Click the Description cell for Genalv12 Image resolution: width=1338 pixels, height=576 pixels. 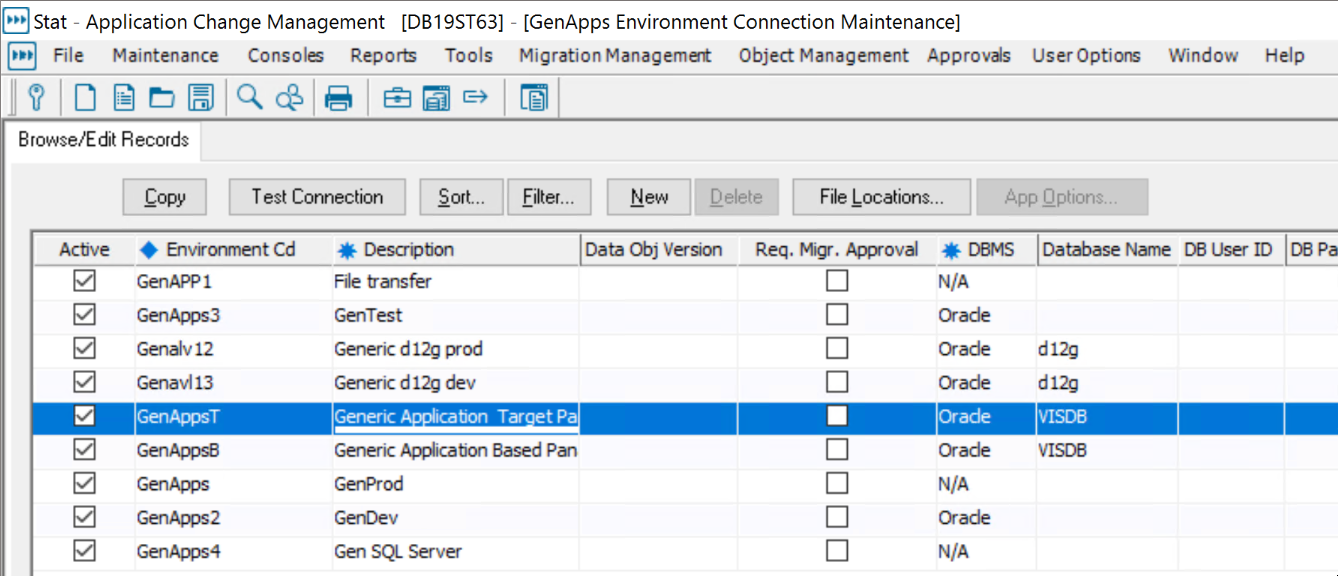[455, 349]
